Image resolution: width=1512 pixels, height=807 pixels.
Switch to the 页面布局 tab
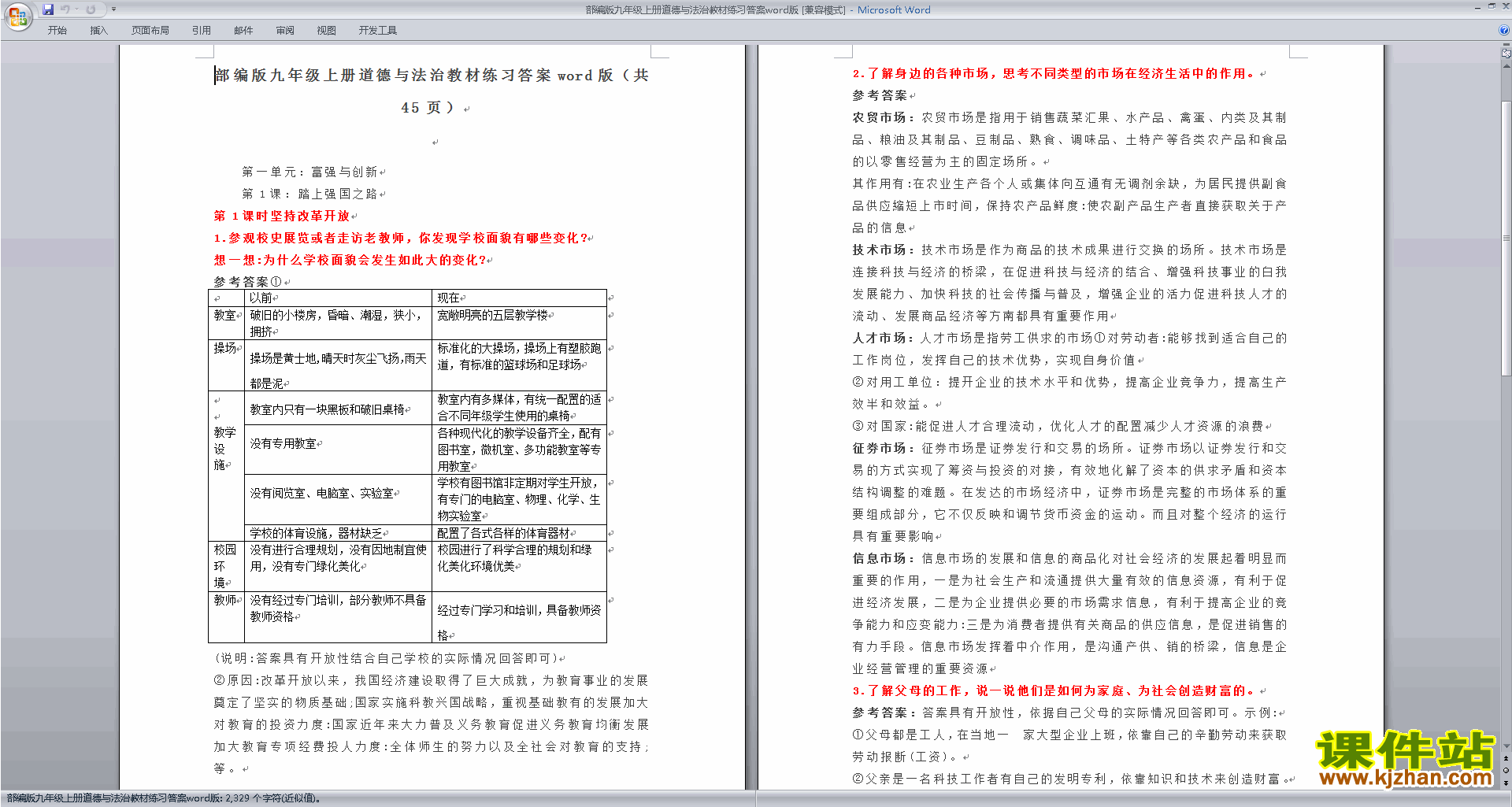[150, 31]
